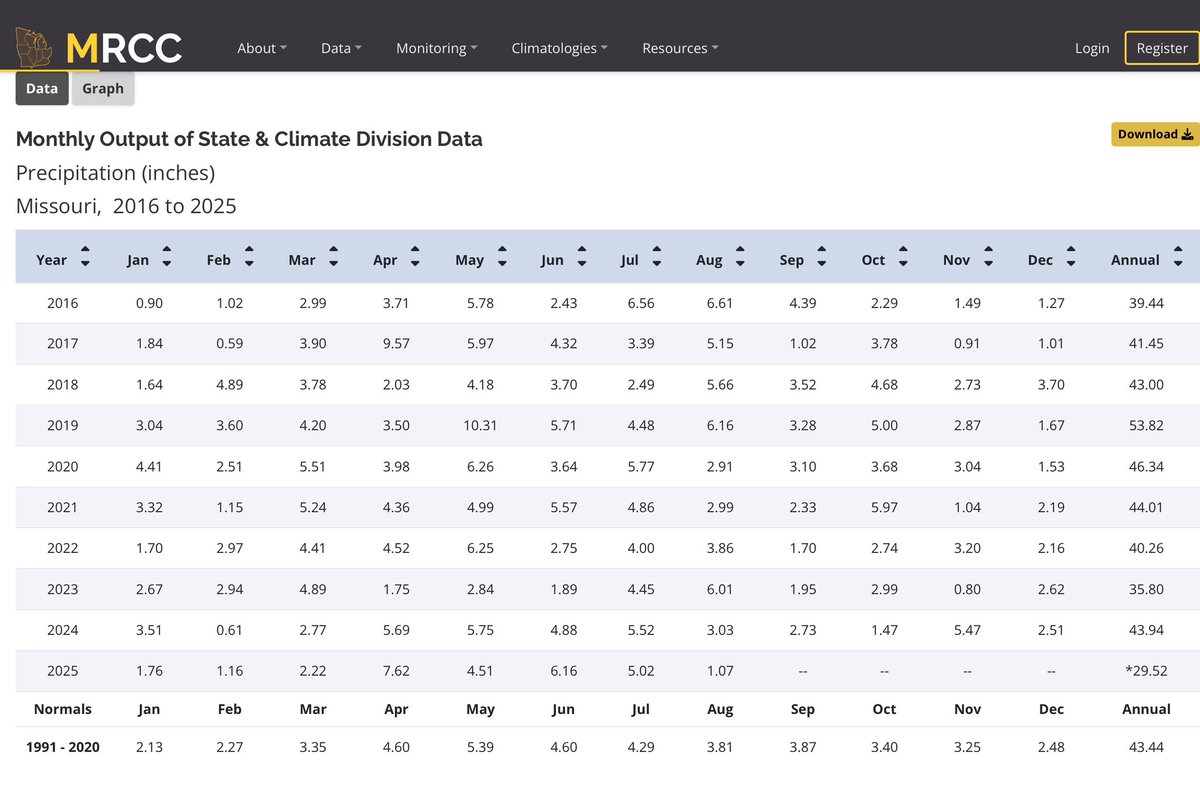Sort table by Mar column arrows
Screen dimensions: 1200x786
pyautogui.click(x=334, y=256)
